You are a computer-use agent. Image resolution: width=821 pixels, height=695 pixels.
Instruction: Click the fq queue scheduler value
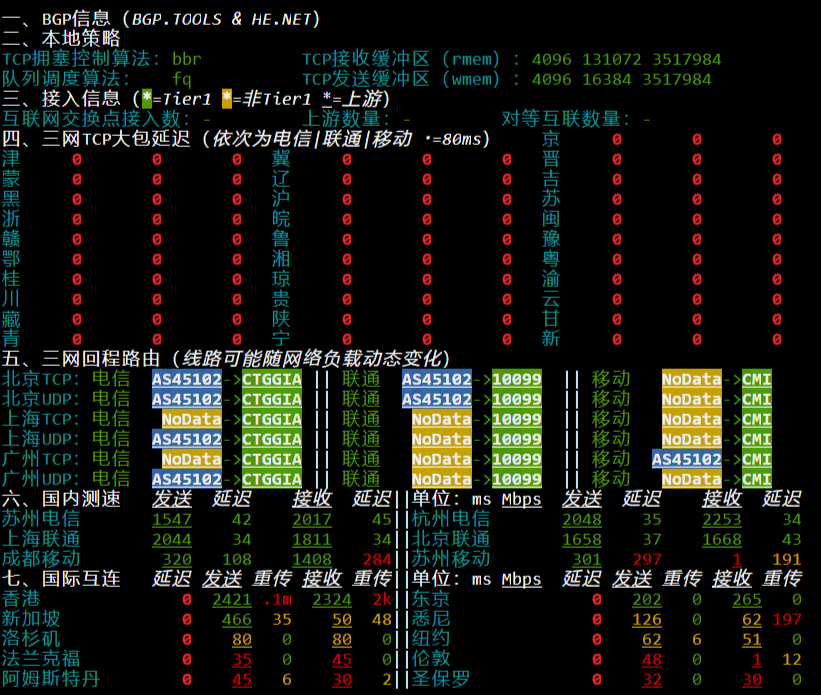pyautogui.click(x=182, y=79)
